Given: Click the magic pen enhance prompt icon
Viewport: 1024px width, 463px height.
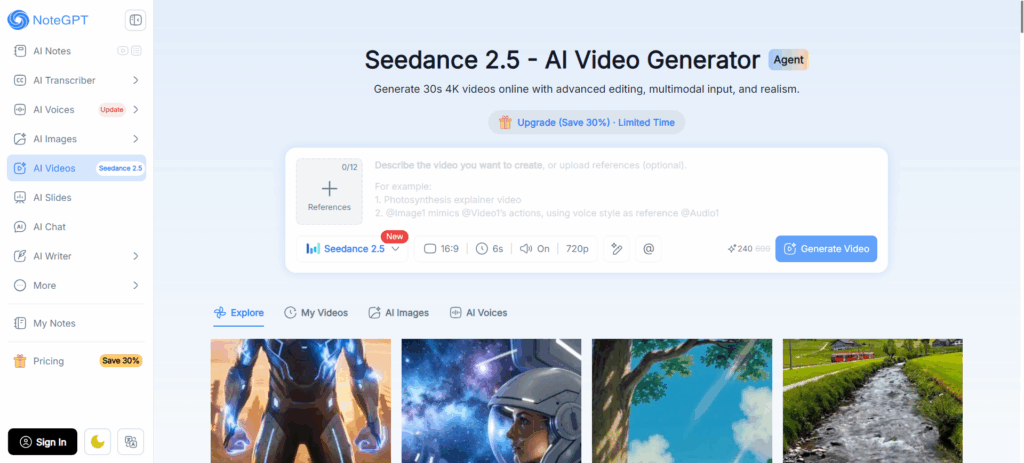Looking at the screenshot, I should tap(616, 249).
